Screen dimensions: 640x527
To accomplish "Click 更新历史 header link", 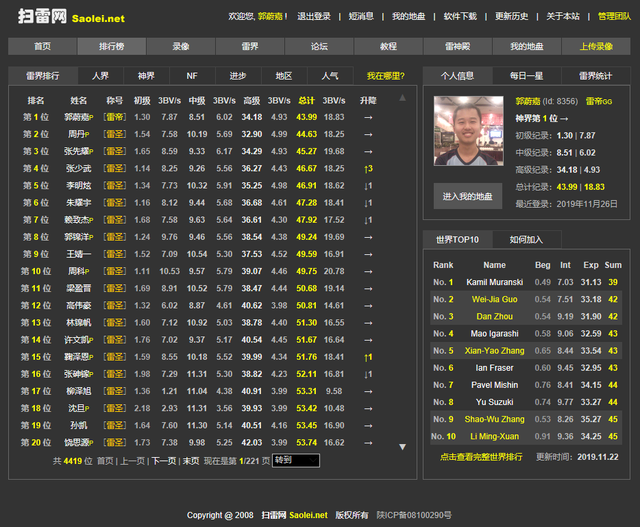I will 511,16.
